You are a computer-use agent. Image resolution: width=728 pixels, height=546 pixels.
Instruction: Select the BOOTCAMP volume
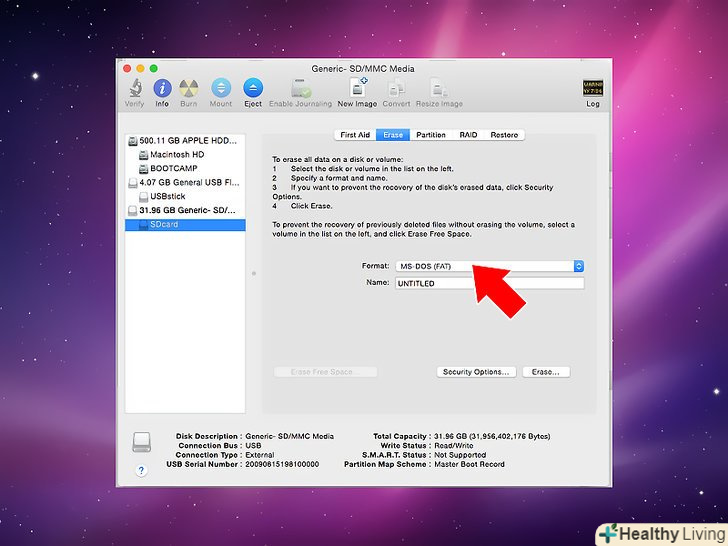185,168
